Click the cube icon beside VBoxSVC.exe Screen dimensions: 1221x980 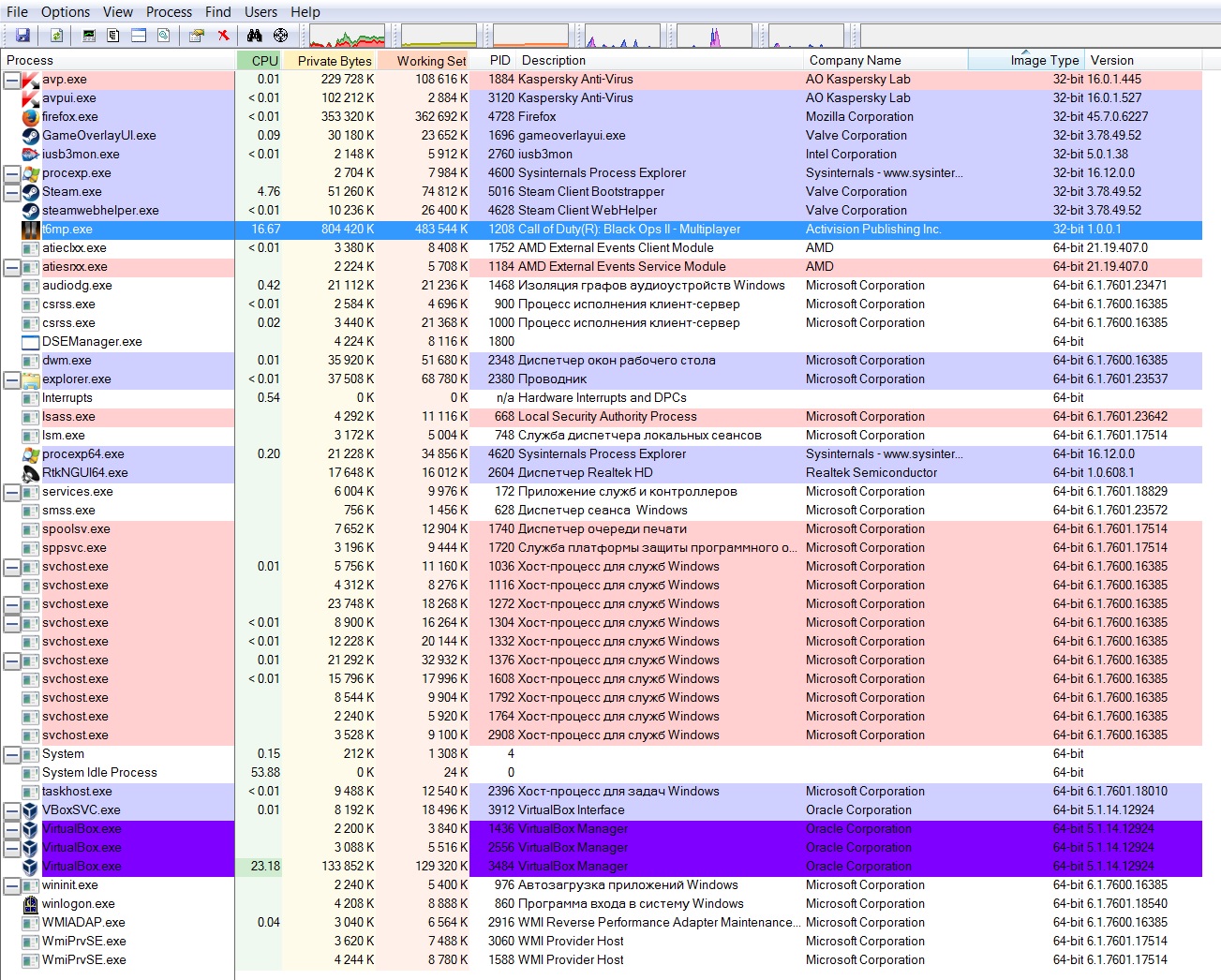tap(30, 810)
